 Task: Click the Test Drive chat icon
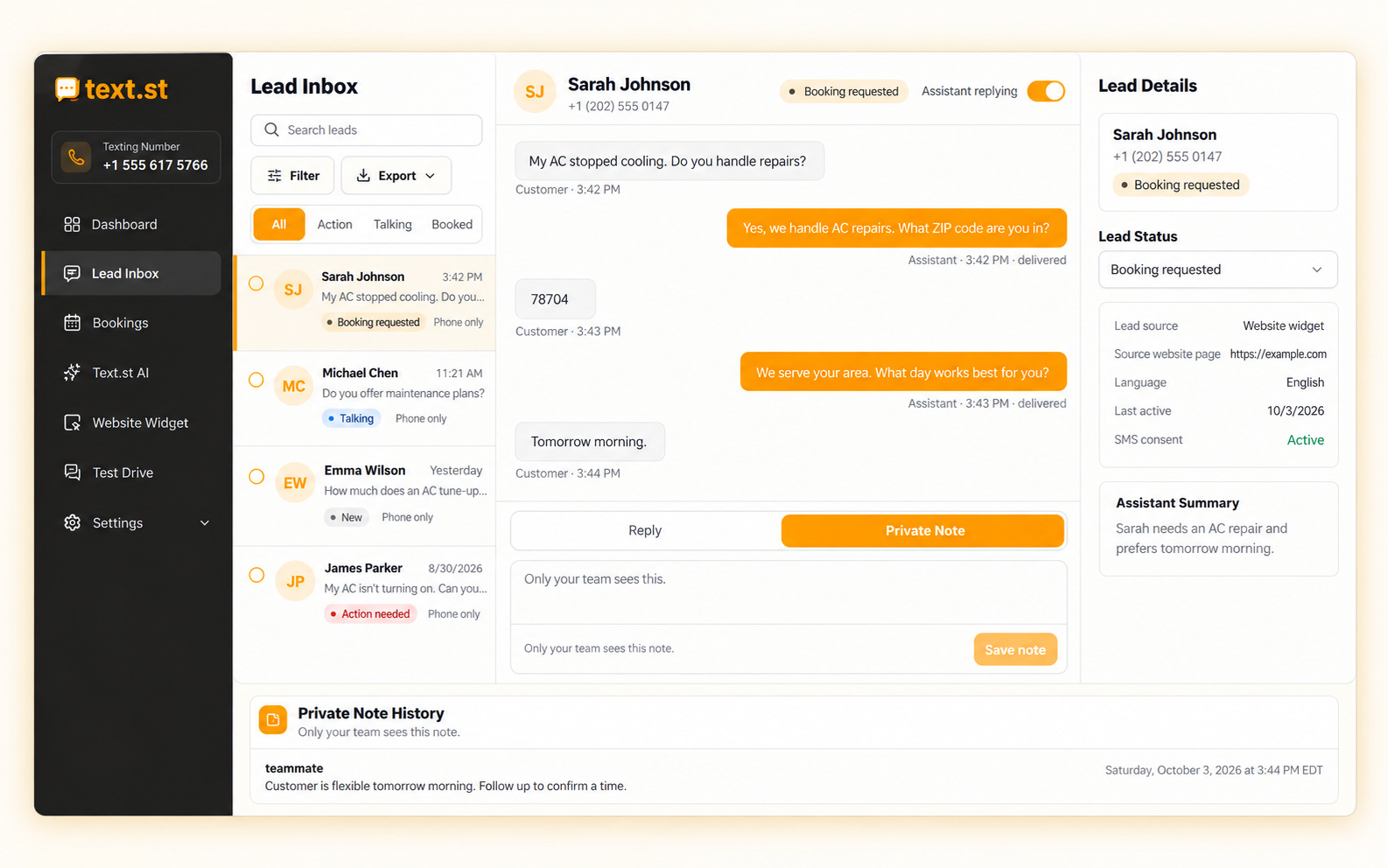72,472
